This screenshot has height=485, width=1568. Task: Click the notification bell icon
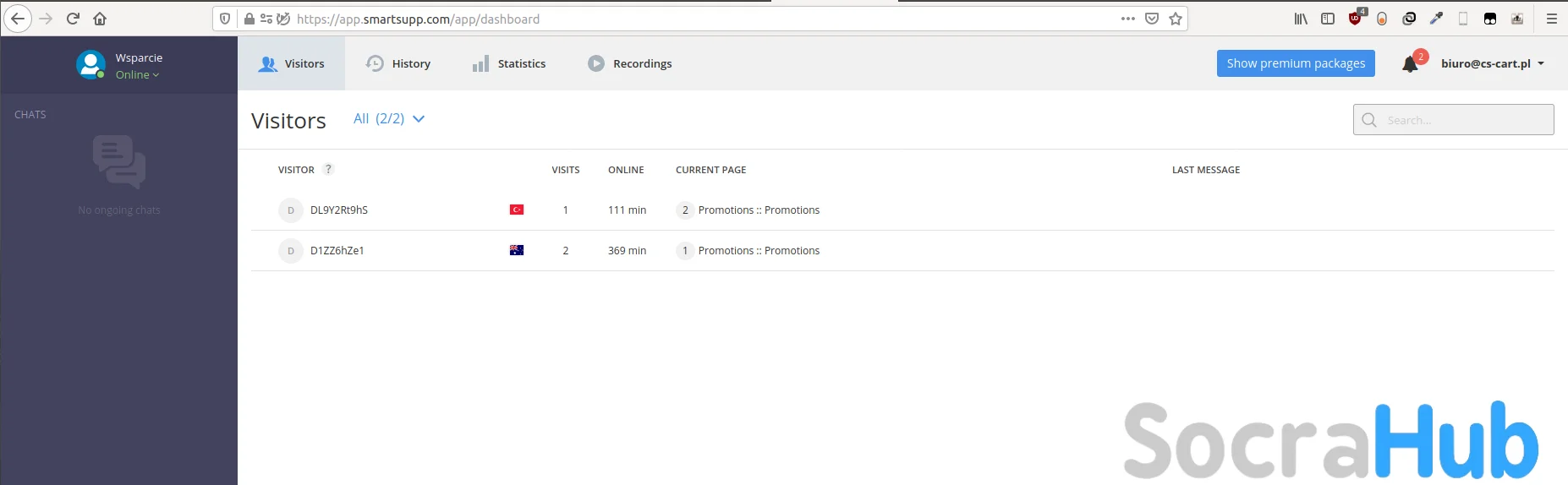point(1410,64)
